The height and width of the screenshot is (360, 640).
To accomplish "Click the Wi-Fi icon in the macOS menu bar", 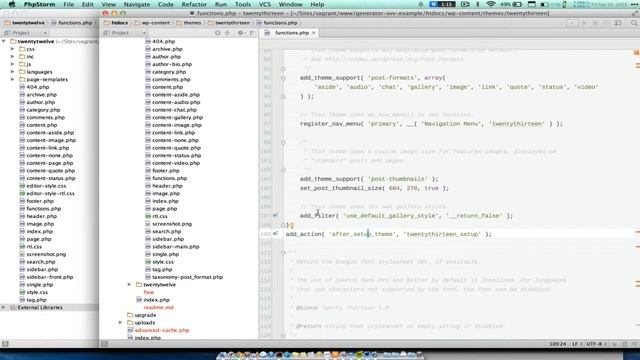I will [491, 4].
